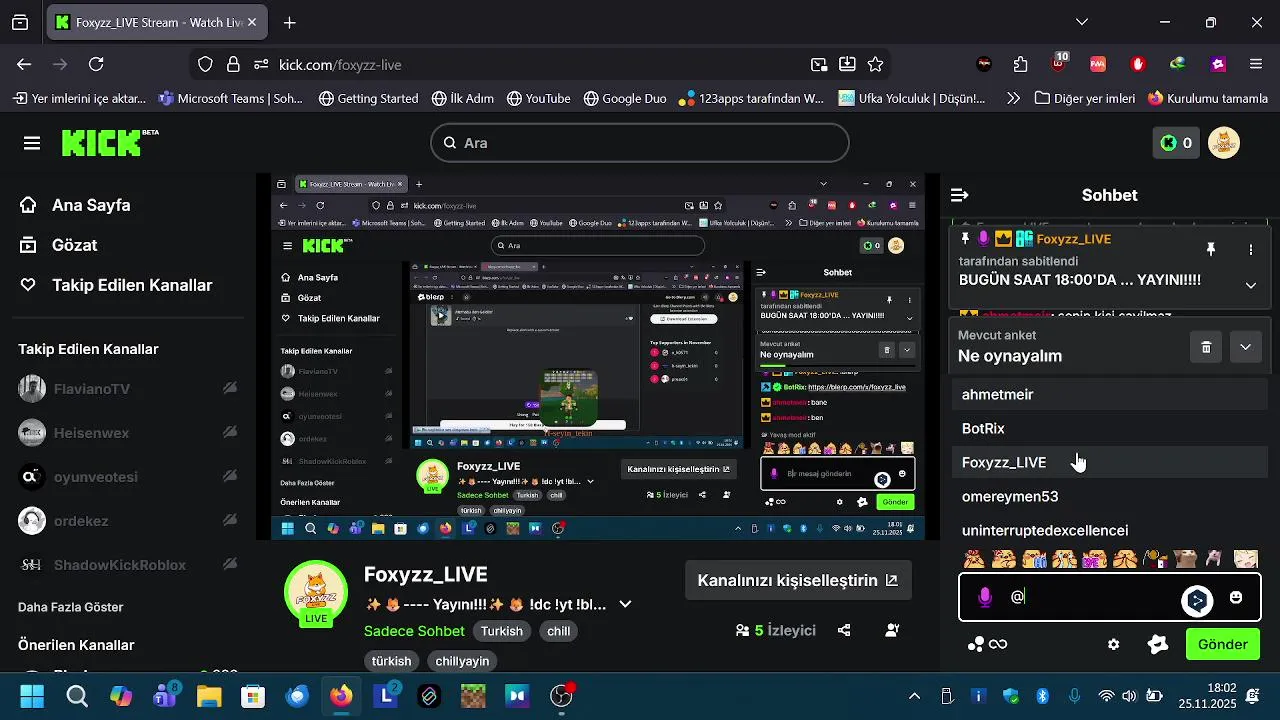Open chat settings gear icon
This screenshot has width=1280, height=720.
(x=1113, y=645)
